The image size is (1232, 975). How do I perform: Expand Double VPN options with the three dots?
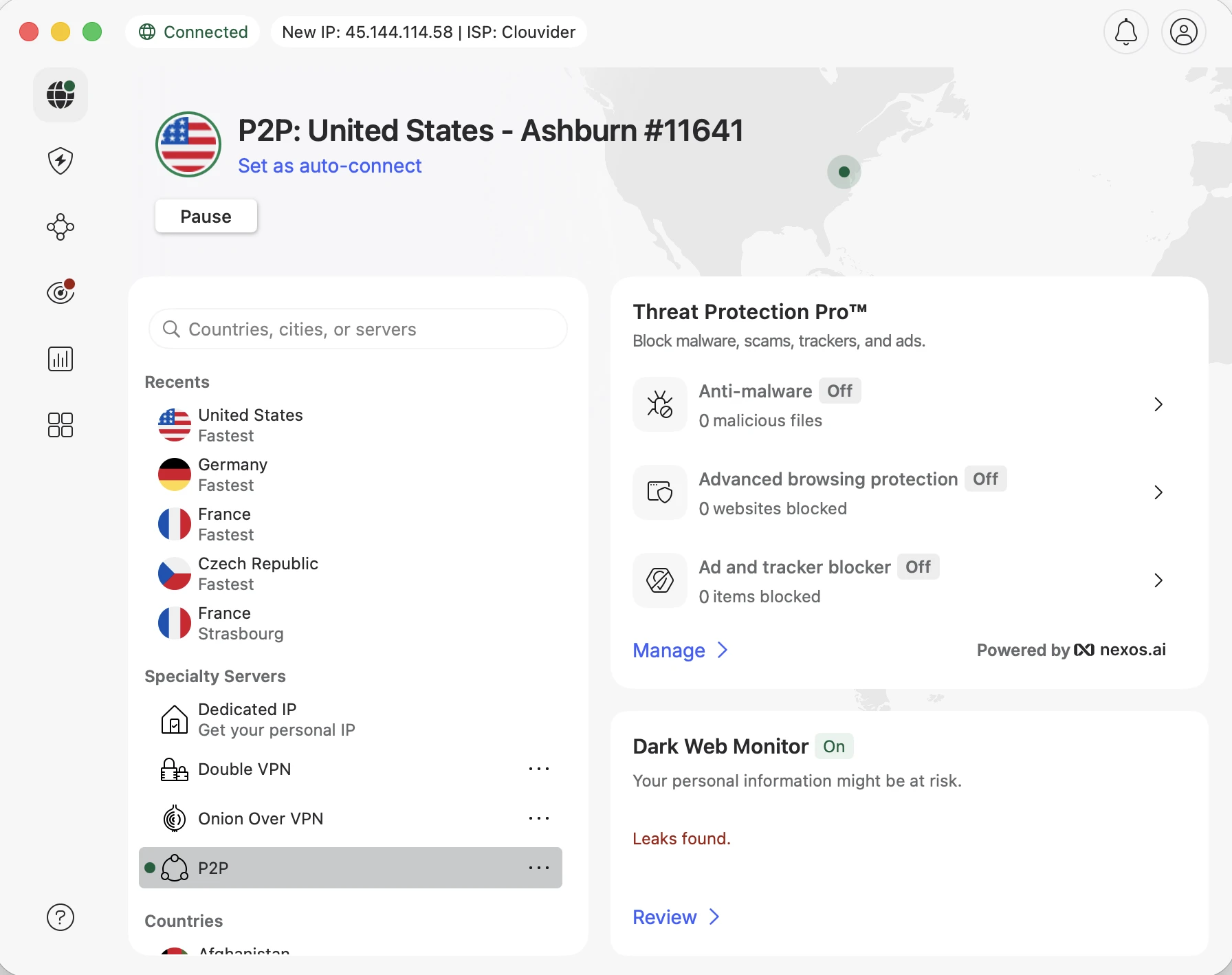[x=538, y=769]
